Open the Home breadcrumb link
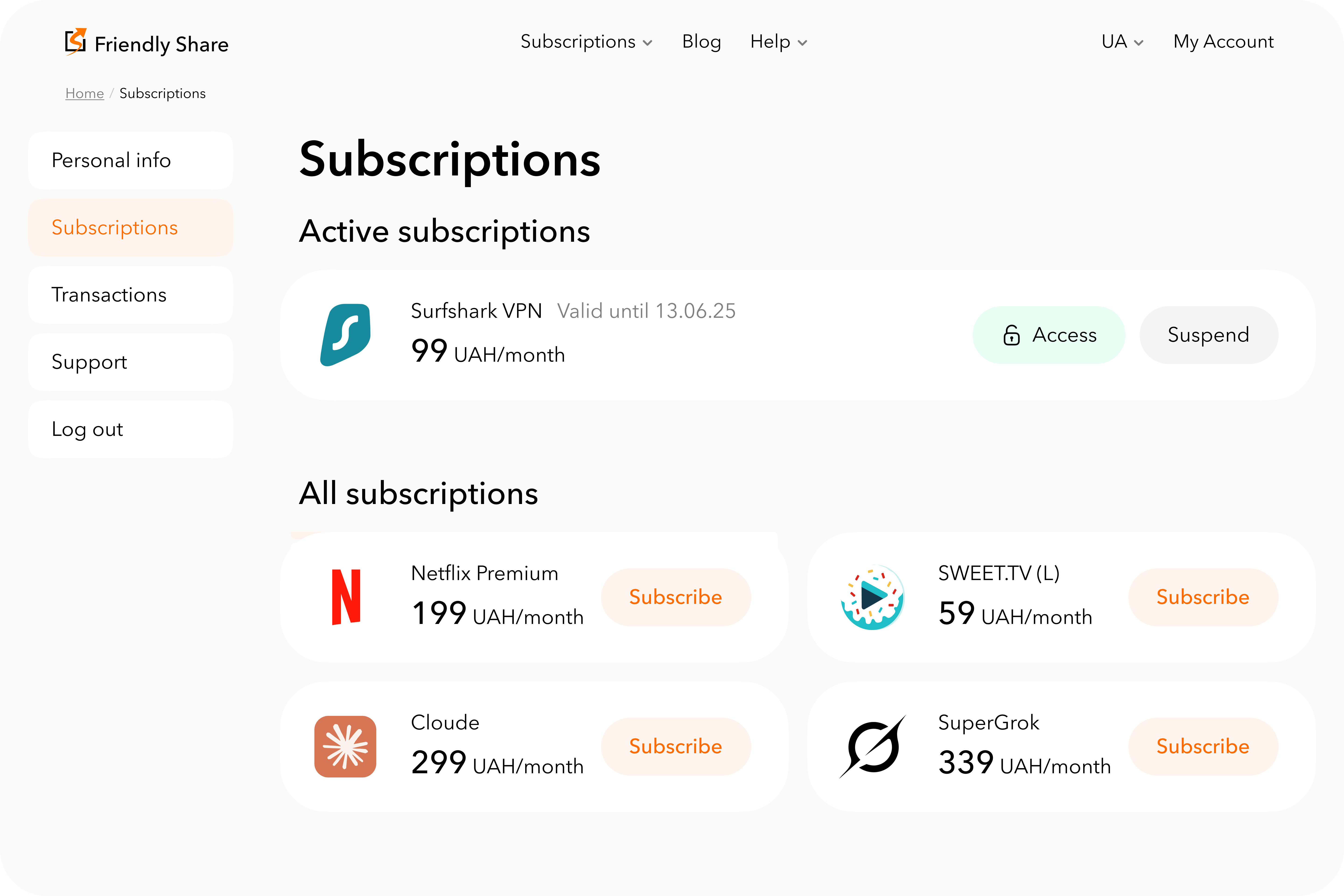 coord(84,93)
